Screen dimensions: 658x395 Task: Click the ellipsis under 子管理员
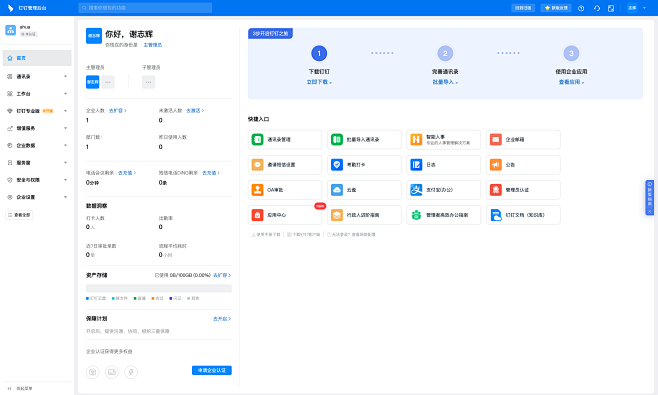click(149, 82)
